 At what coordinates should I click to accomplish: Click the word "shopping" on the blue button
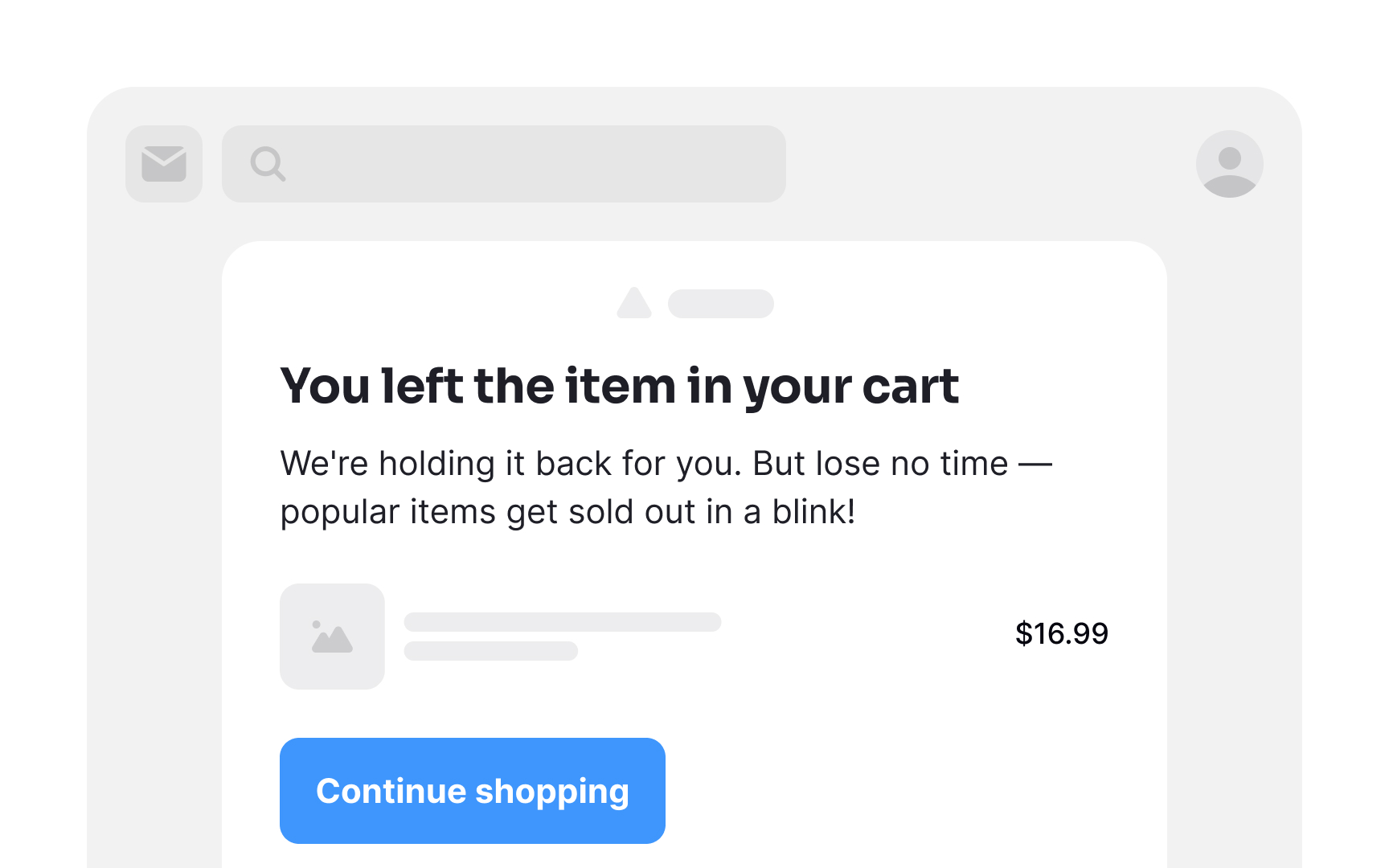(x=552, y=792)
